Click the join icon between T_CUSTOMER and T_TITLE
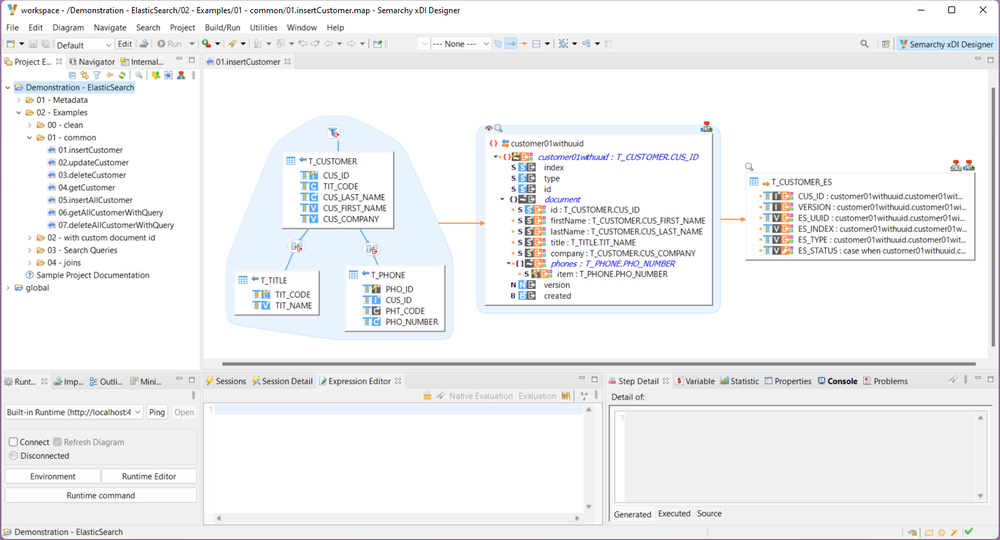The height and width of the screenshot is (540, 1000). coord(296,246)
